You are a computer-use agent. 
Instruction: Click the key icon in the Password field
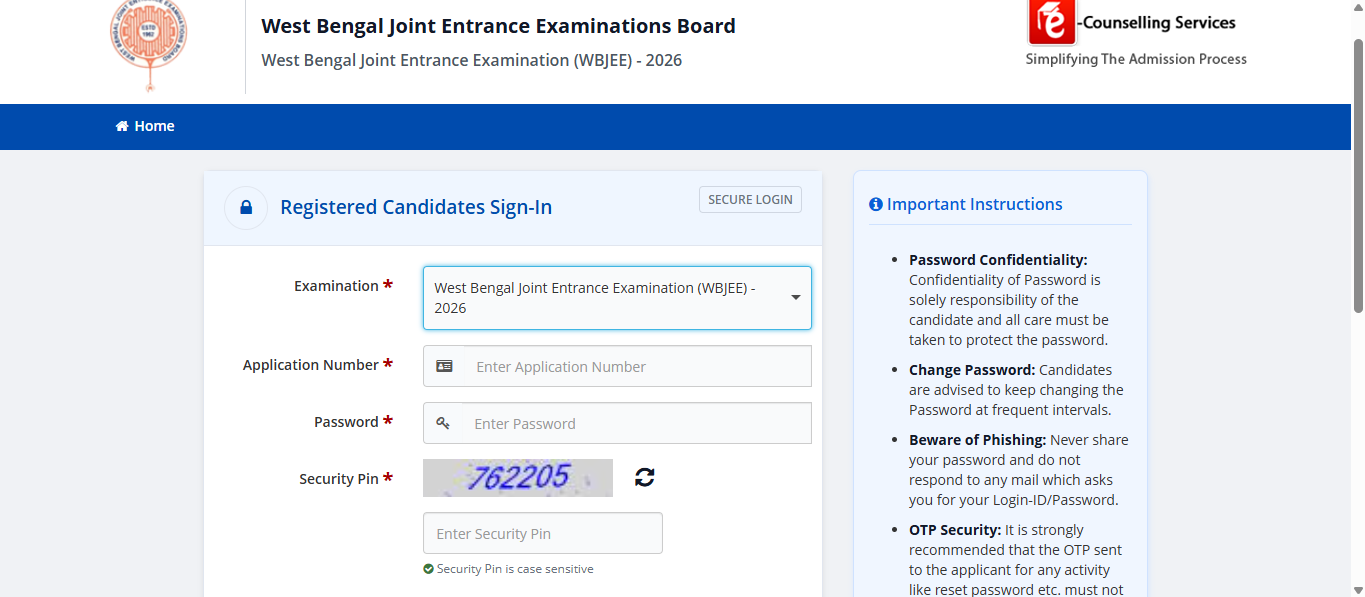444,422
